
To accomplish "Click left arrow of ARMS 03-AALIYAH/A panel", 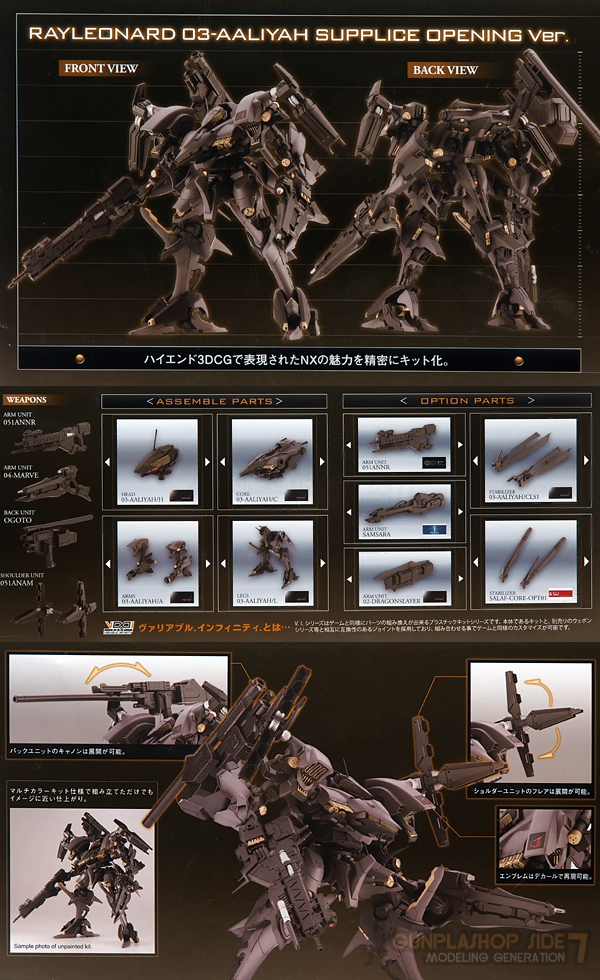I will pyautogui.click(x=108, y=563).
